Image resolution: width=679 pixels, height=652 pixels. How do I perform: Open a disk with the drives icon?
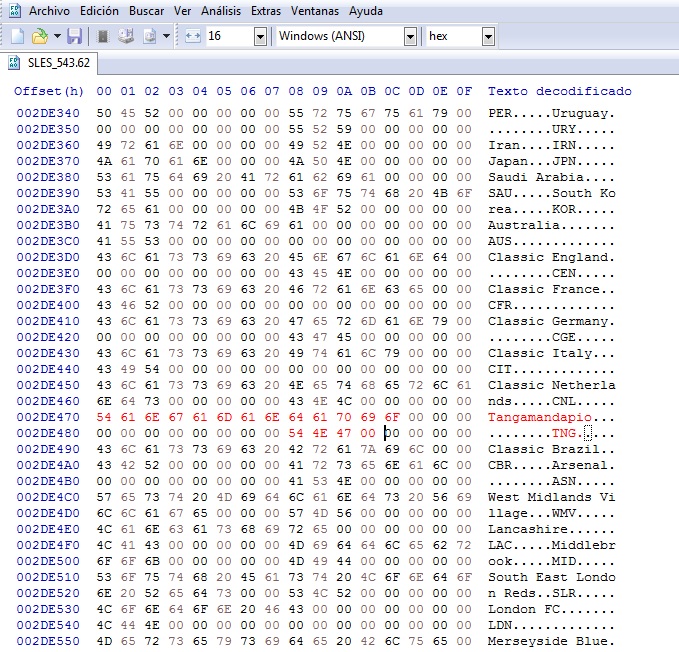point(126,36)
